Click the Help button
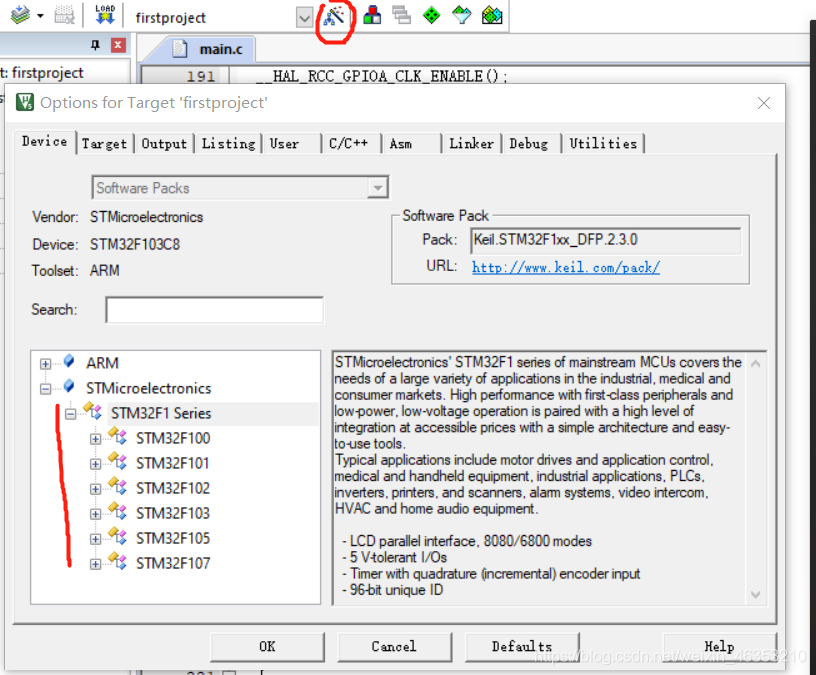This screenshot has width=816, height=675. (719, 646)
